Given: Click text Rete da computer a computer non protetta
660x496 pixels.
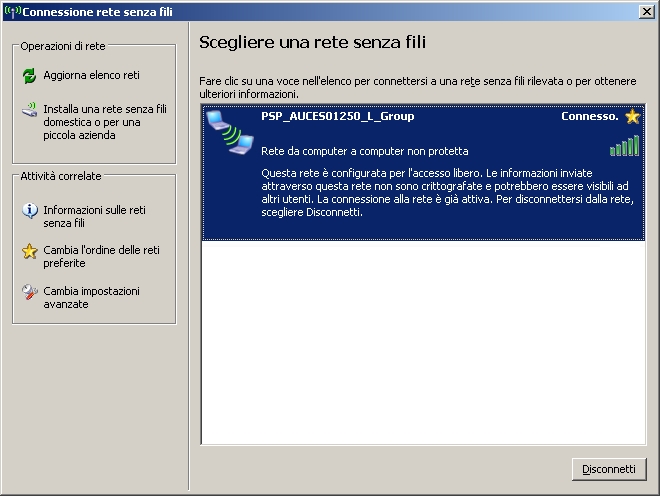Looking at the screenshot, I should click(365, 151).
